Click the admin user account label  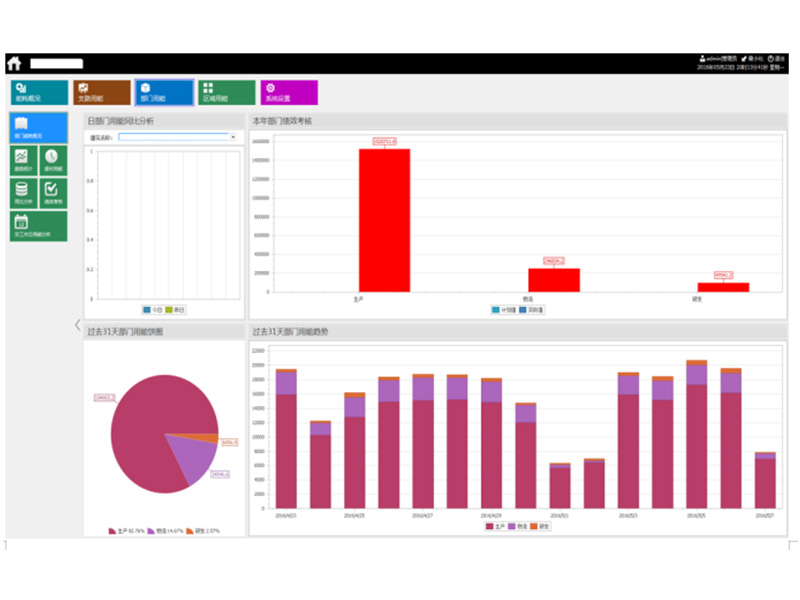718,59
